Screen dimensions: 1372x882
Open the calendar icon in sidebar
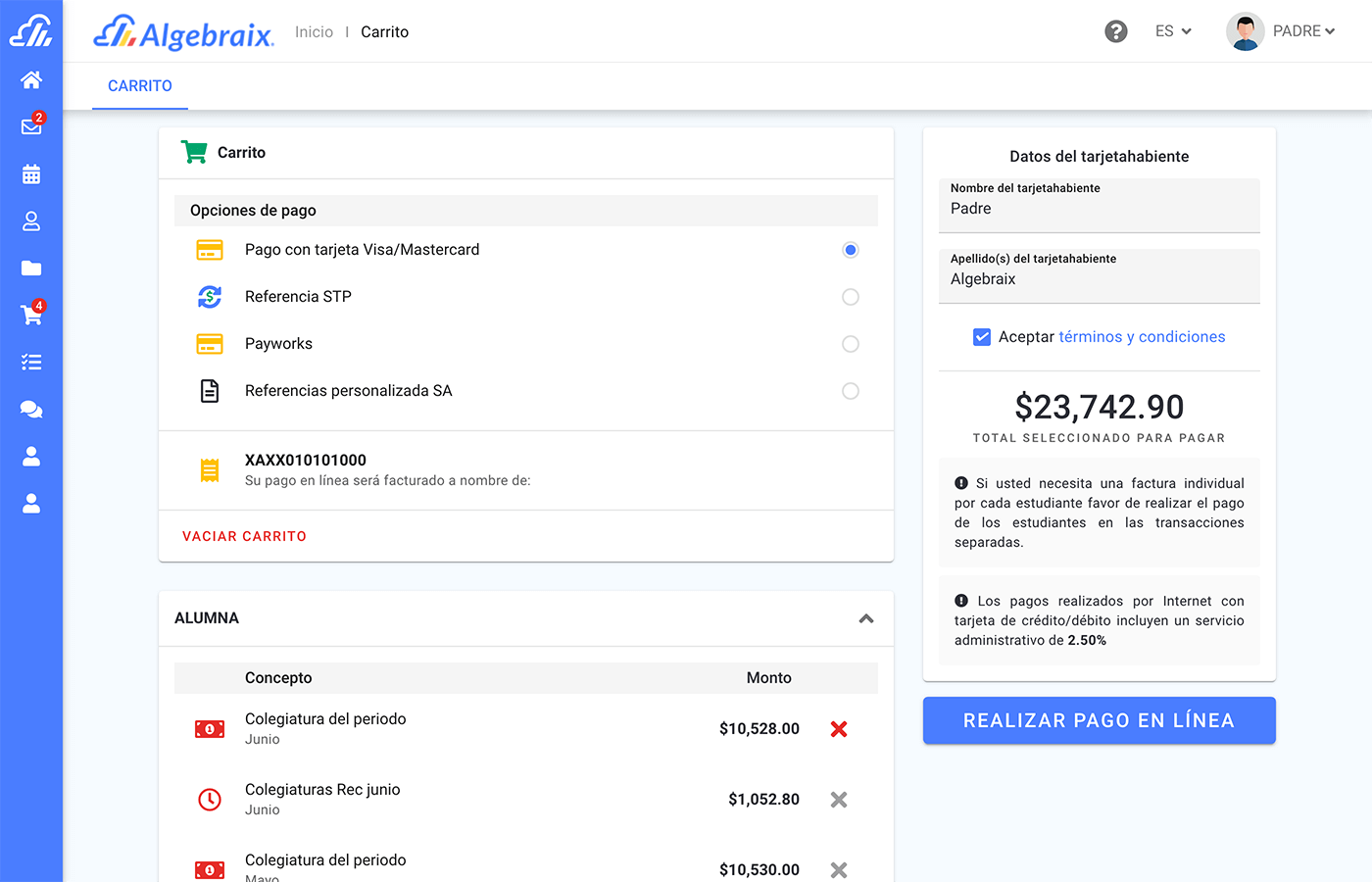pos(31,174)
